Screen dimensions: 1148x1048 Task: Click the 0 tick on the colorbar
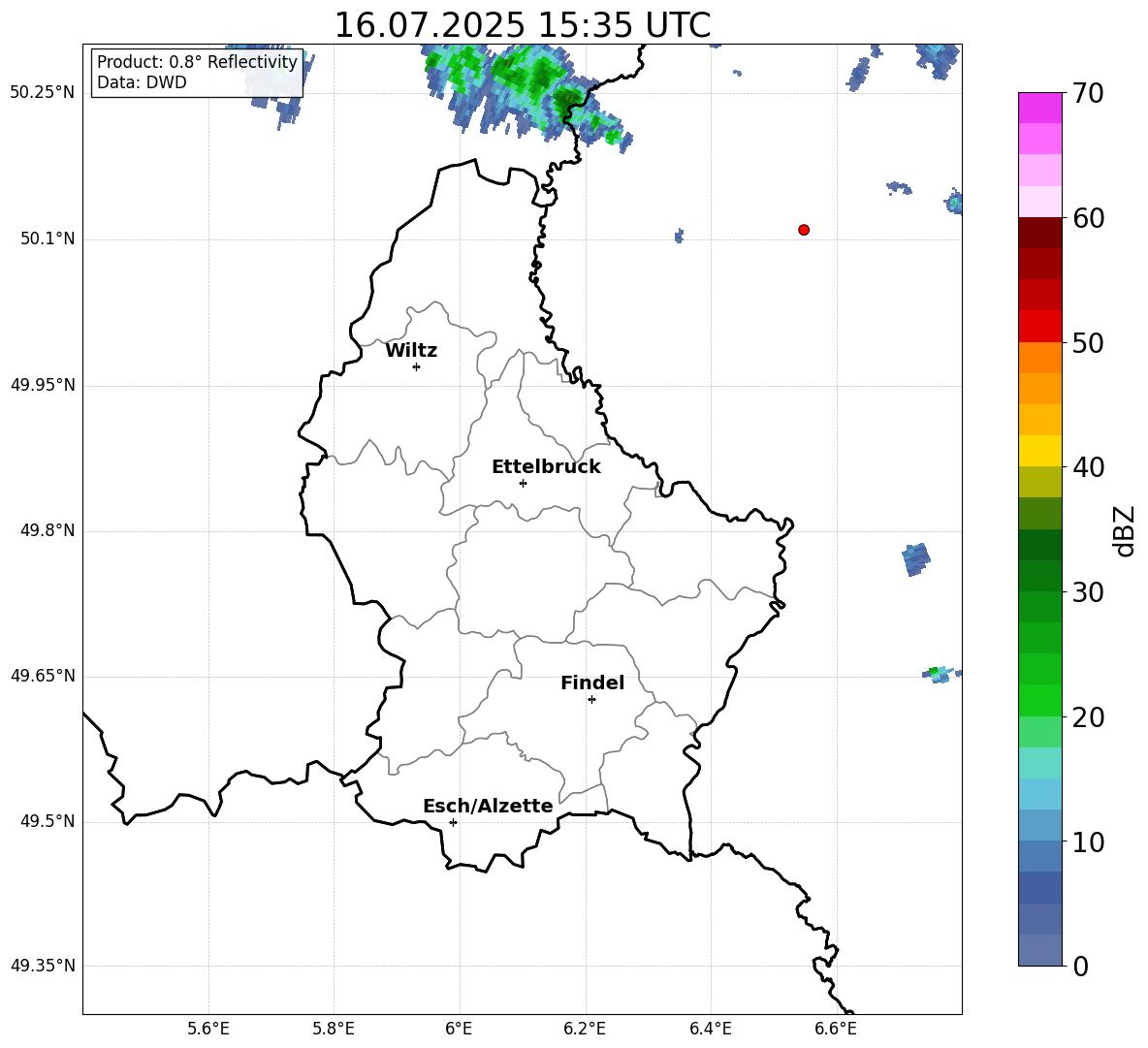coord(1080,966)
